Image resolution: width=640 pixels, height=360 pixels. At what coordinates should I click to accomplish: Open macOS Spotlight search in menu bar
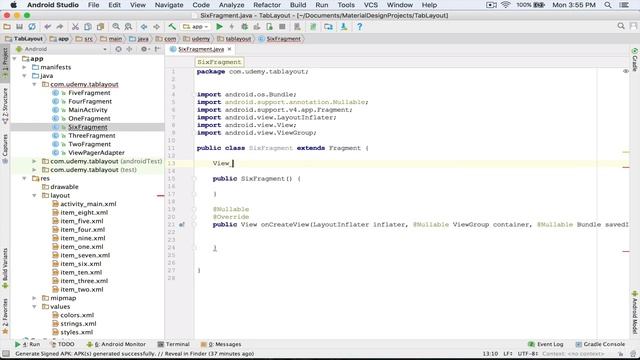tap(608, 5)
